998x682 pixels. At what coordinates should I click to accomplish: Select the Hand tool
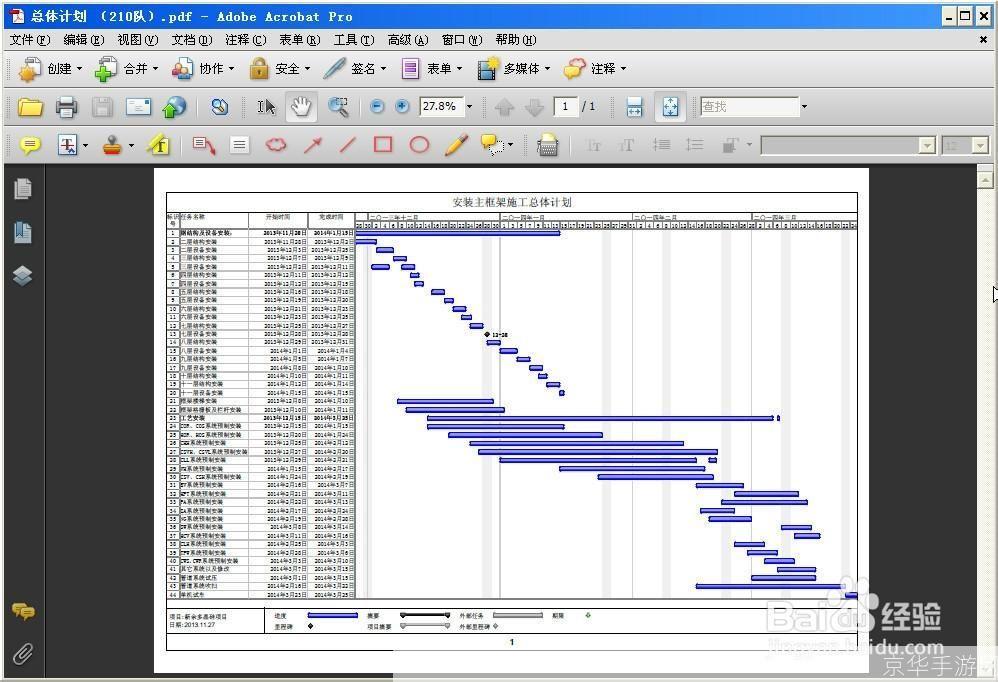[301, 107]
